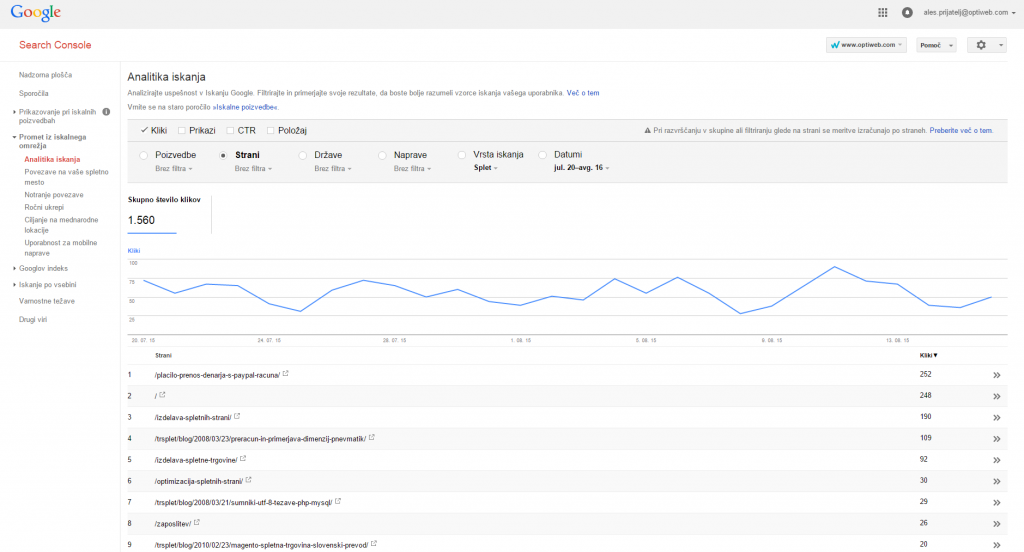
Task: Enable the Prikazi checkbox
Action: [181, 130]
